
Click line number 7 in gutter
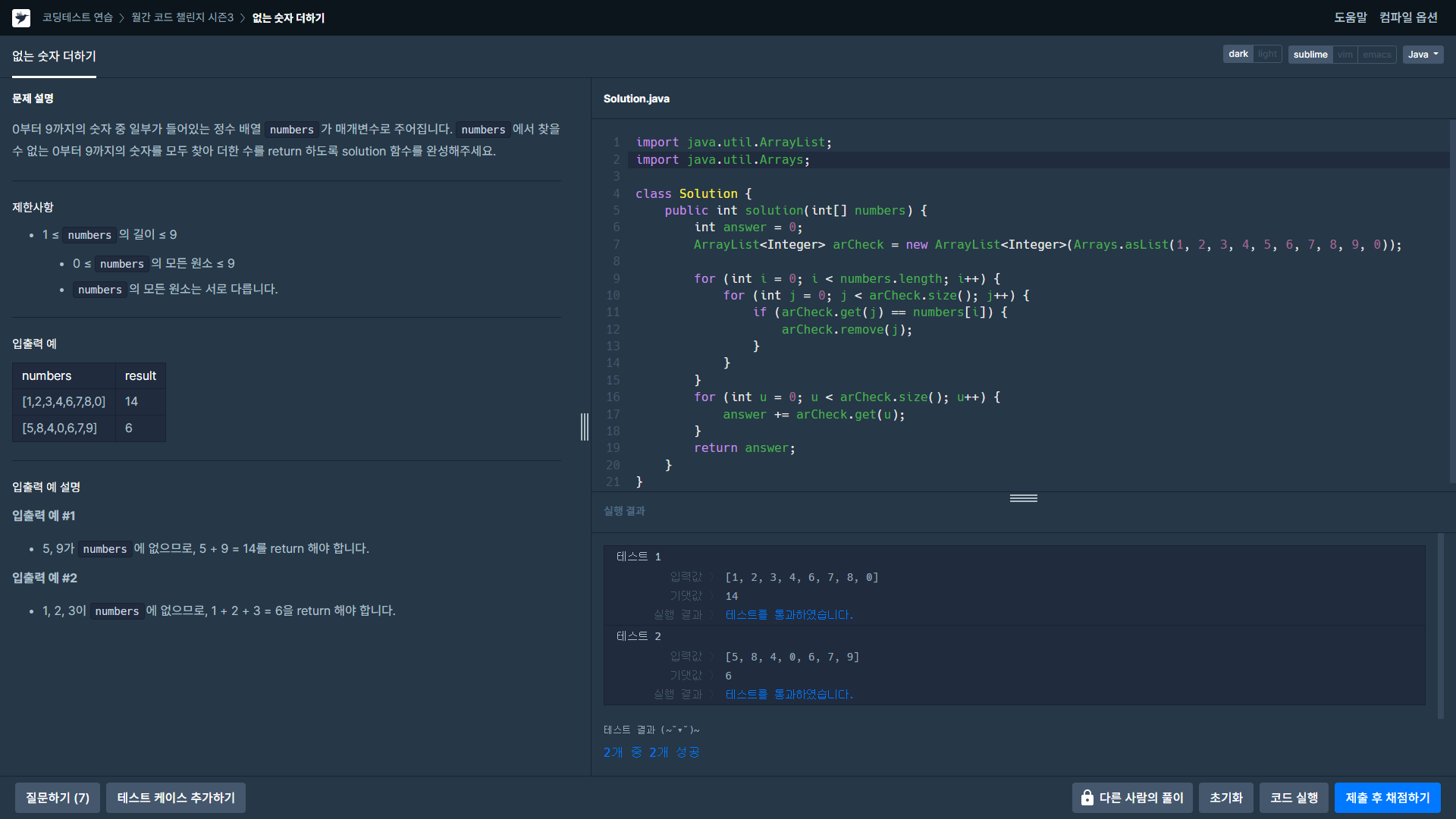[617, 245]
